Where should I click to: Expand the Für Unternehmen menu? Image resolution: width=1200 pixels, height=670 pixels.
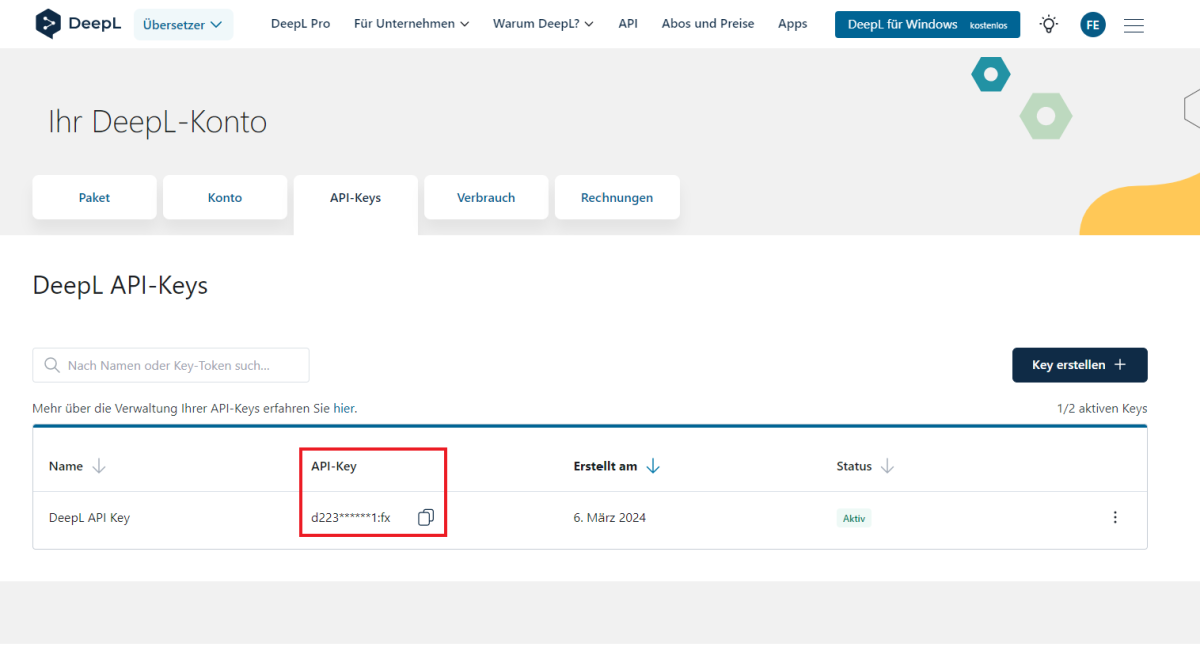click(x=411, y=24)
